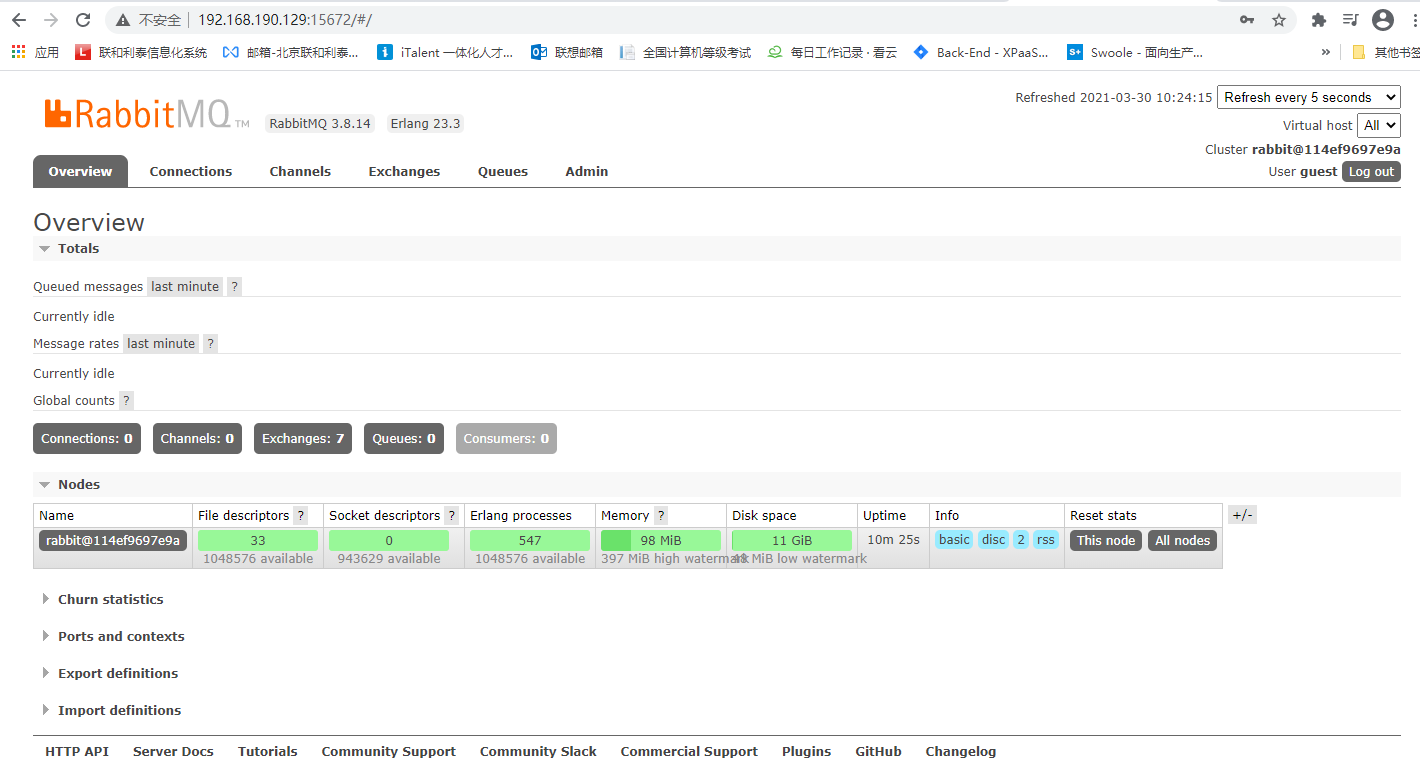The height and width of the screenshot is (780, 1420).
Task: Bookmark this page with the star icon
Action: coord(1279,20)
